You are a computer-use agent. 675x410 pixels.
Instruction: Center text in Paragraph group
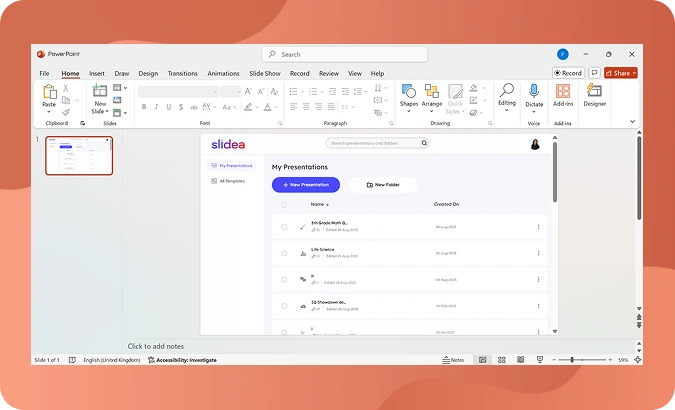click(306, 106)
